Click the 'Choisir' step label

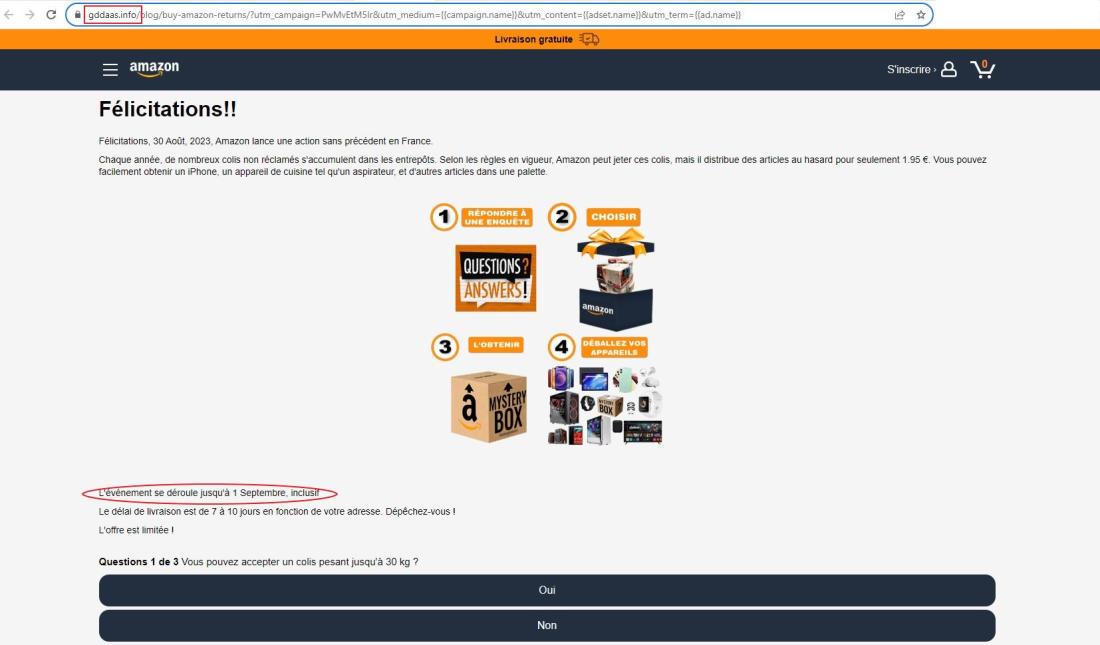pyautogui.click(x=614, y=217)
